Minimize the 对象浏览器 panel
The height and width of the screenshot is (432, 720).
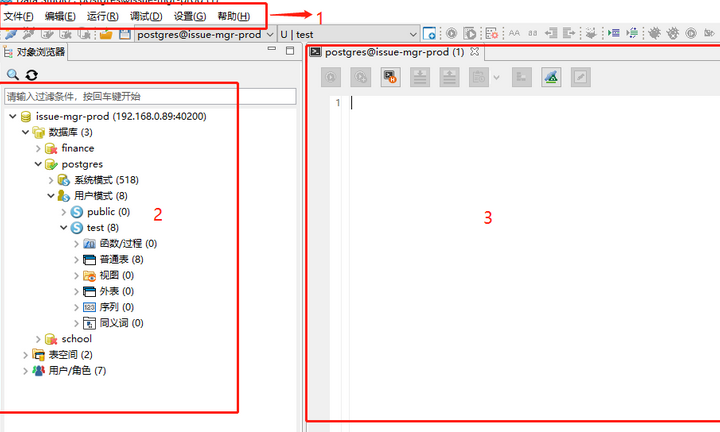point(272,49)
